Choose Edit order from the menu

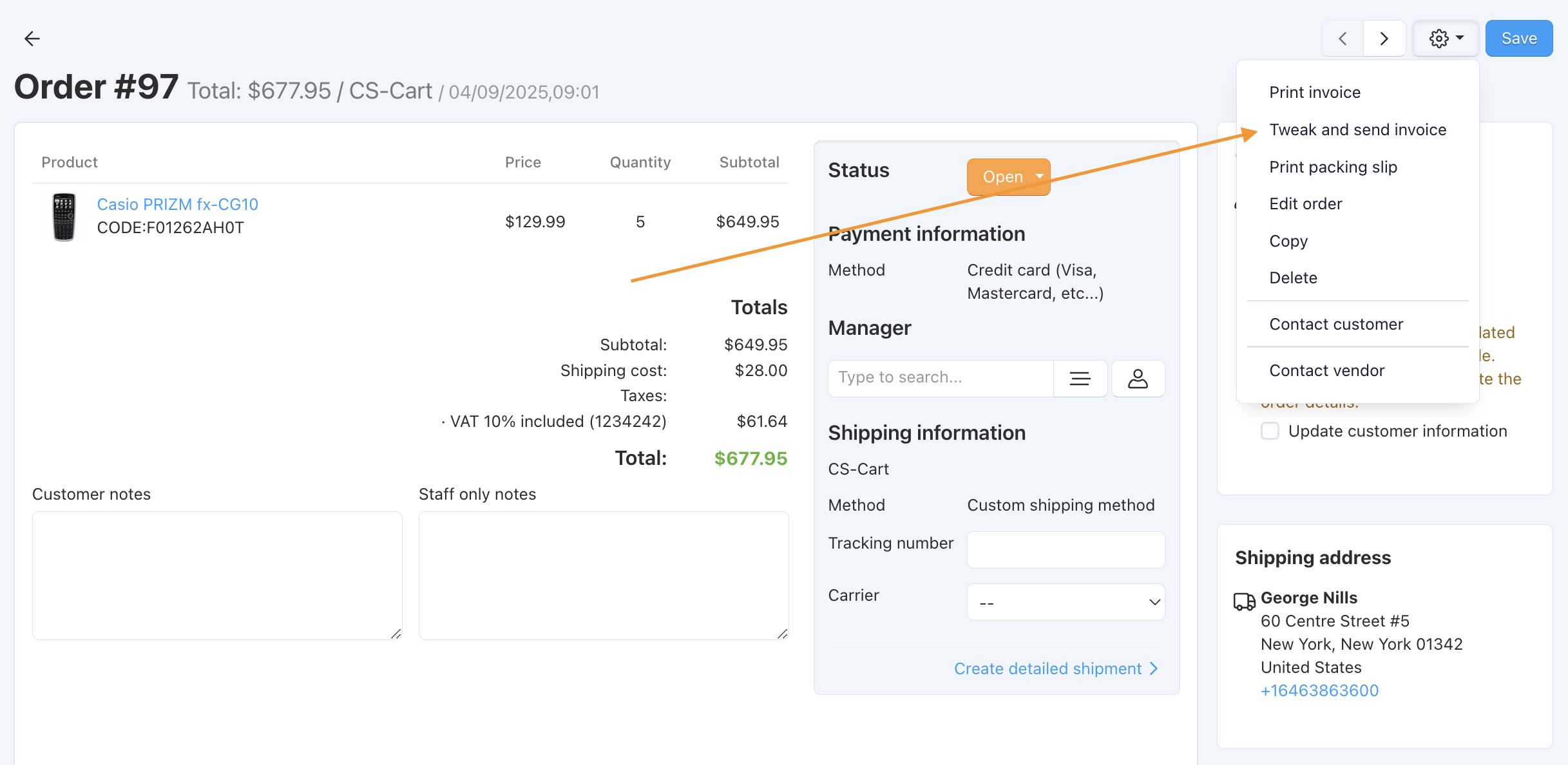coord(1306,203)
